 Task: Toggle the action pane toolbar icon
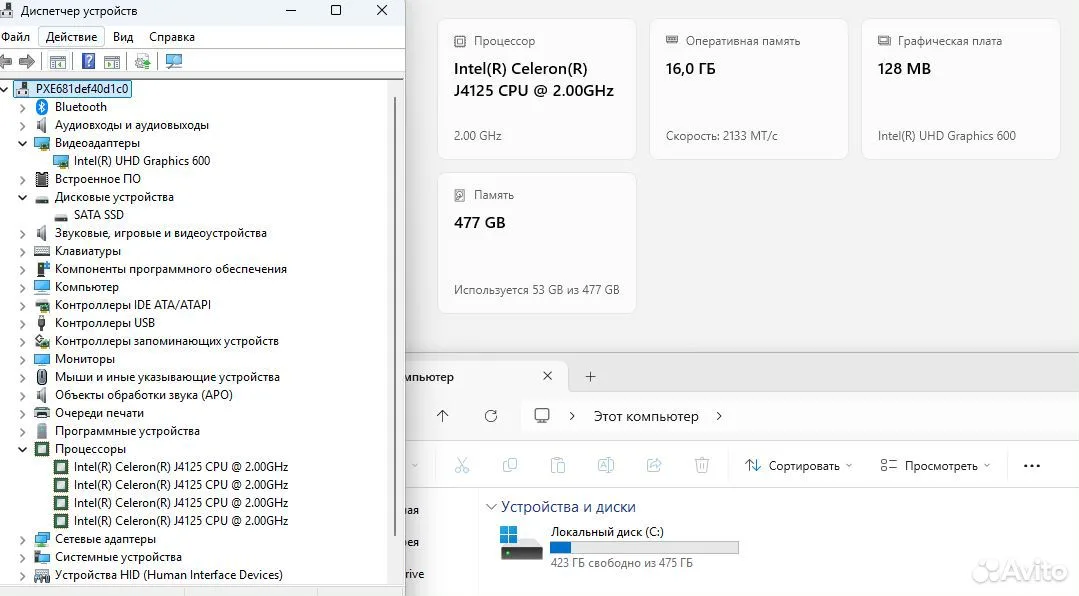click(111, 62)
